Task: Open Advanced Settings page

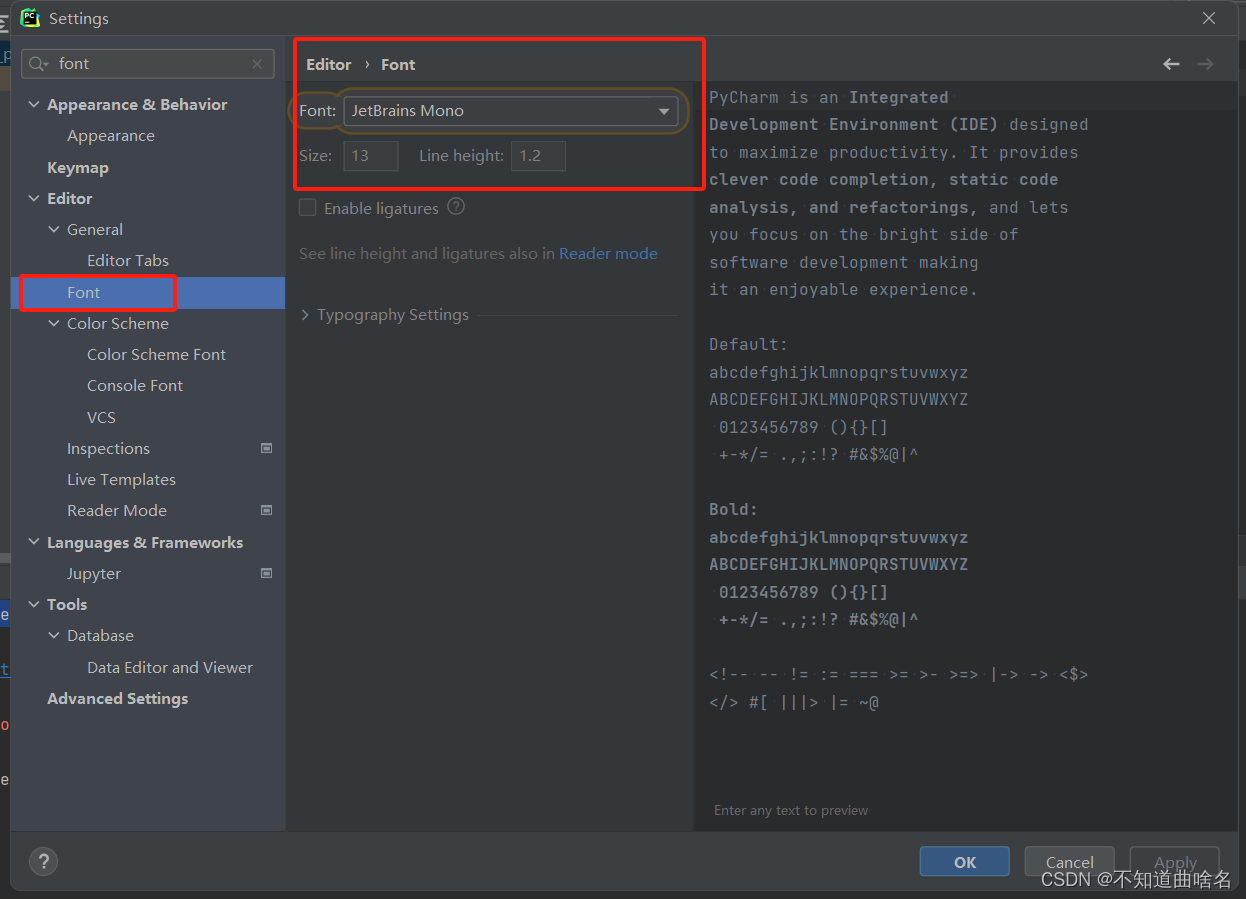Action: (x=118, y=699)
